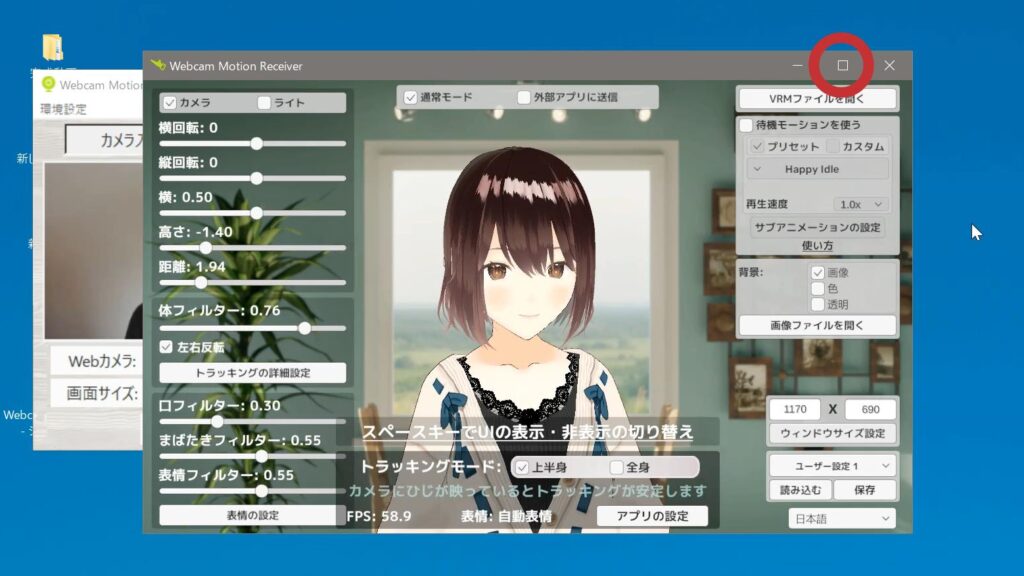Enable the ライト checkbox
Screen dimensions: 1024x576
(x=265, y=103)
